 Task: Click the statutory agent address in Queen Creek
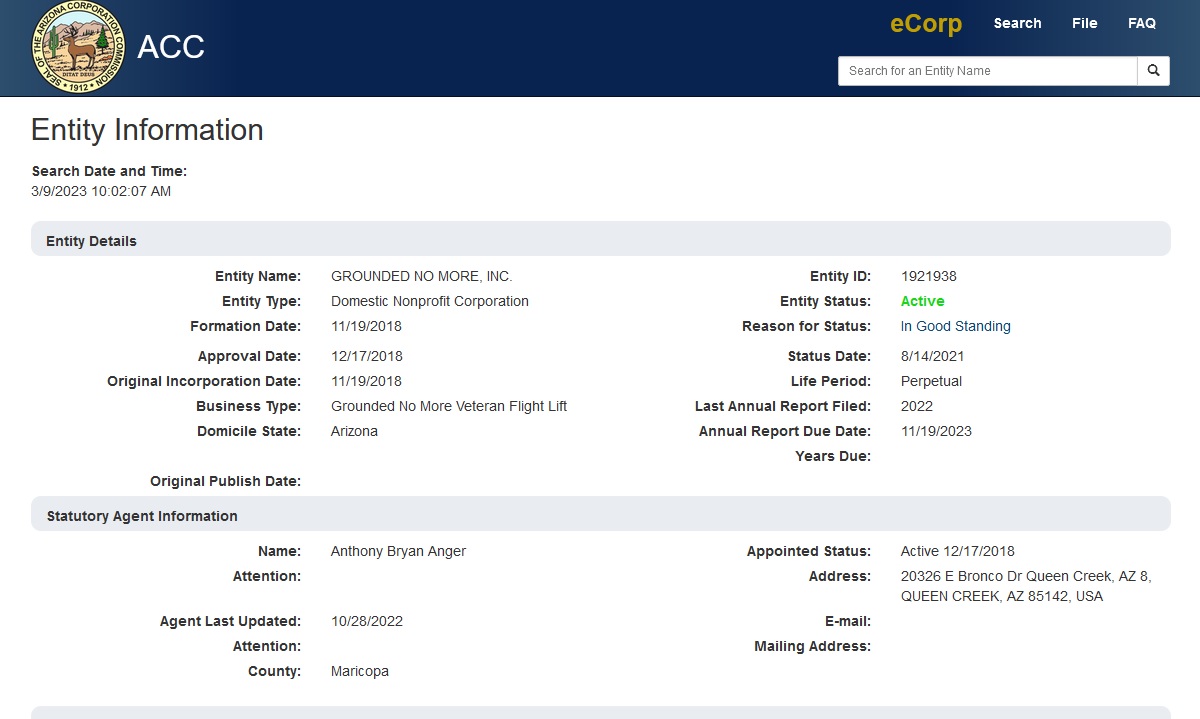pos(1025,586)
